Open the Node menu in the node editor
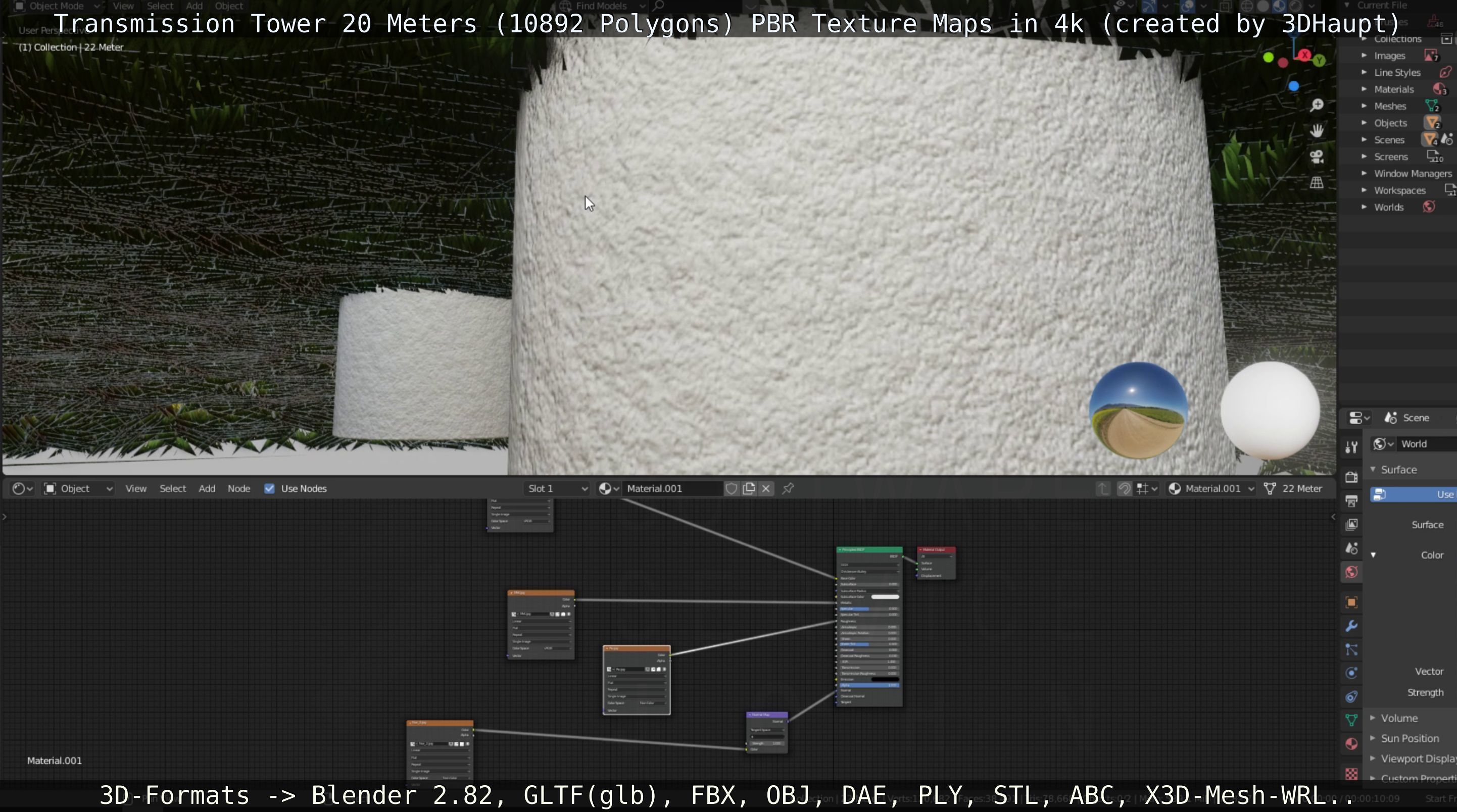Image resolution: width=1457 pixels, height=812 pixels. pos(238,488)
